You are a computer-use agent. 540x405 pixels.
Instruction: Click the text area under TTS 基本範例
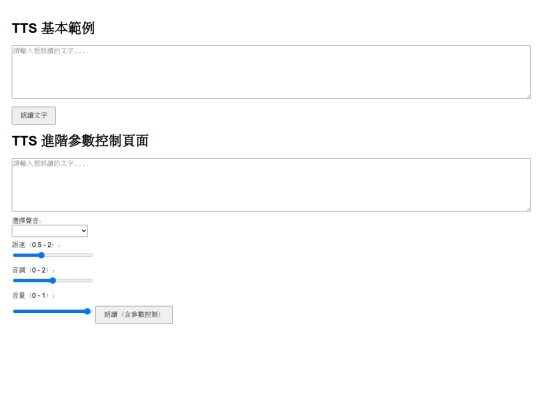[x=271, y=72]
